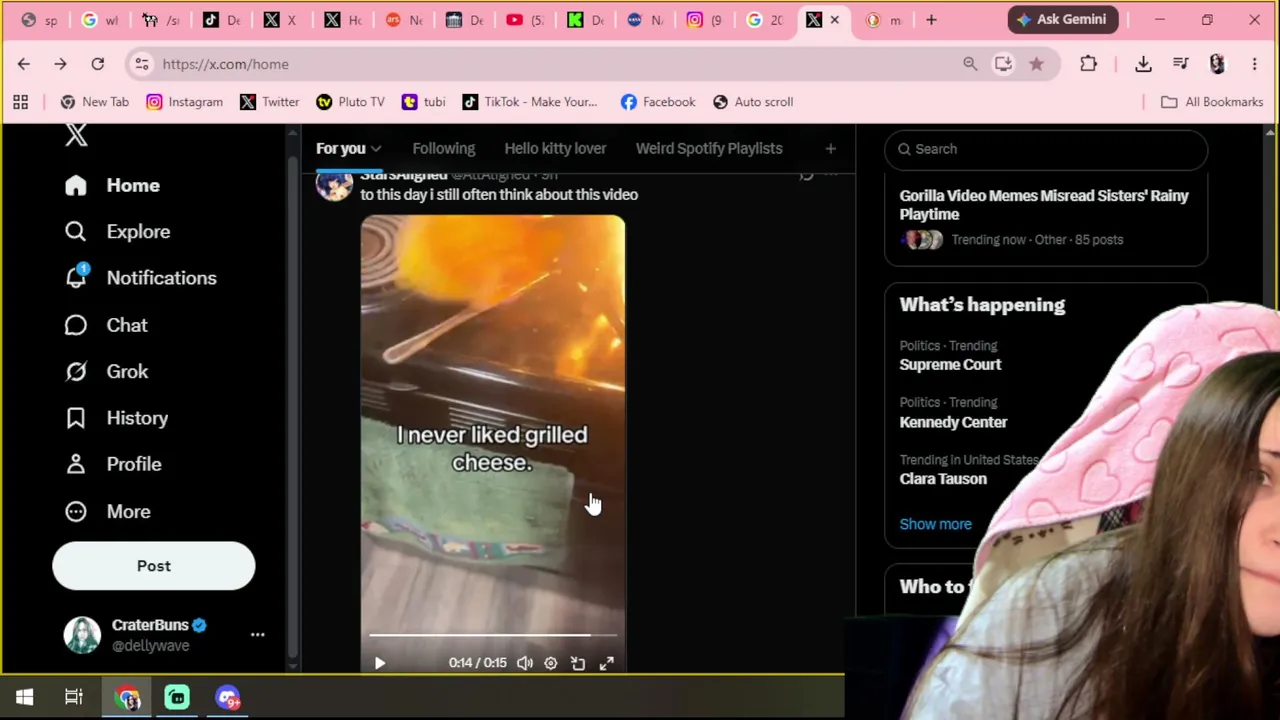Click the install app icon in address bar
The height and width of the screenshot is (720, 1280).
(x=1003, y=64)
